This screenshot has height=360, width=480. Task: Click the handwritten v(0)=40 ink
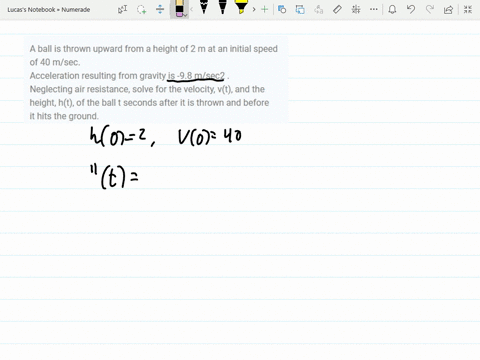tap(210, 137)
